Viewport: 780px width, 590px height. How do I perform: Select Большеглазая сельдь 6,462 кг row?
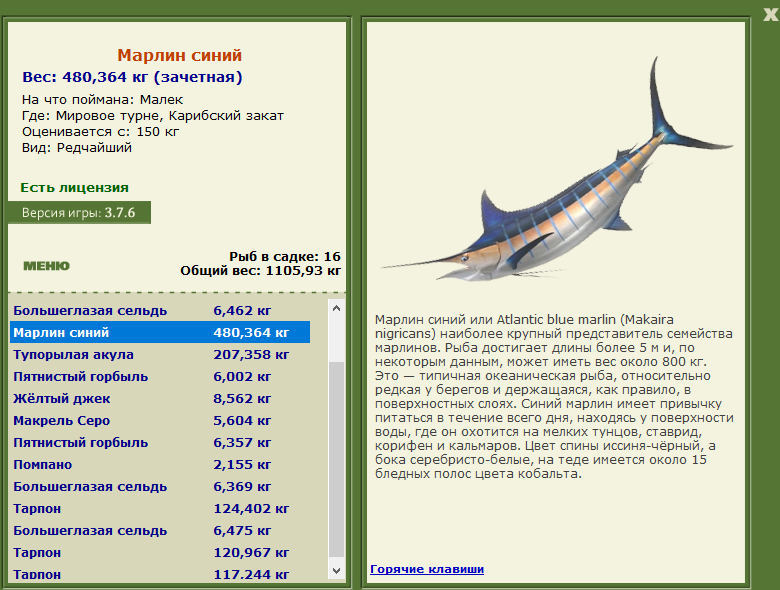click(160, 311)
